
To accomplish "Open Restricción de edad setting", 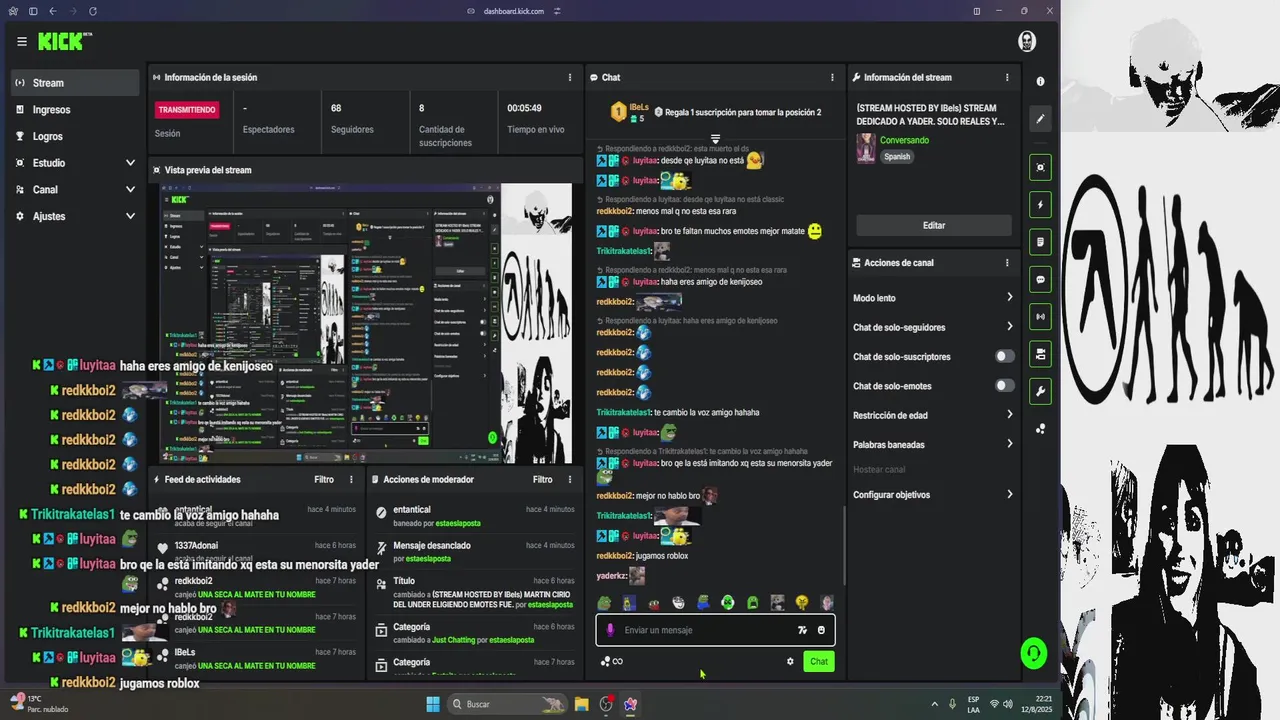I will pos(934,415).
